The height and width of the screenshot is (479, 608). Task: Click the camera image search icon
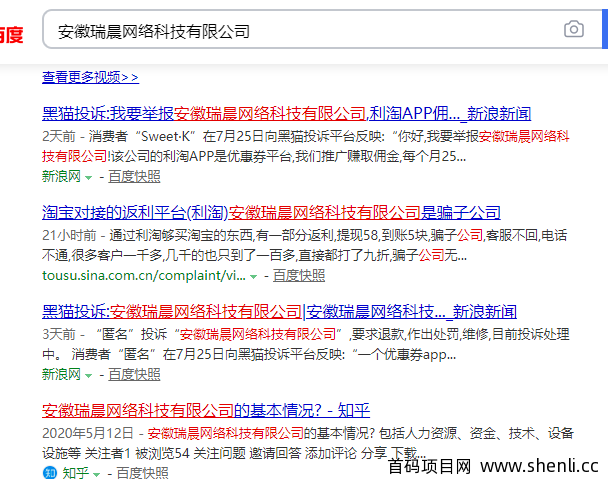pyautogui.click(x=573, y=29)
